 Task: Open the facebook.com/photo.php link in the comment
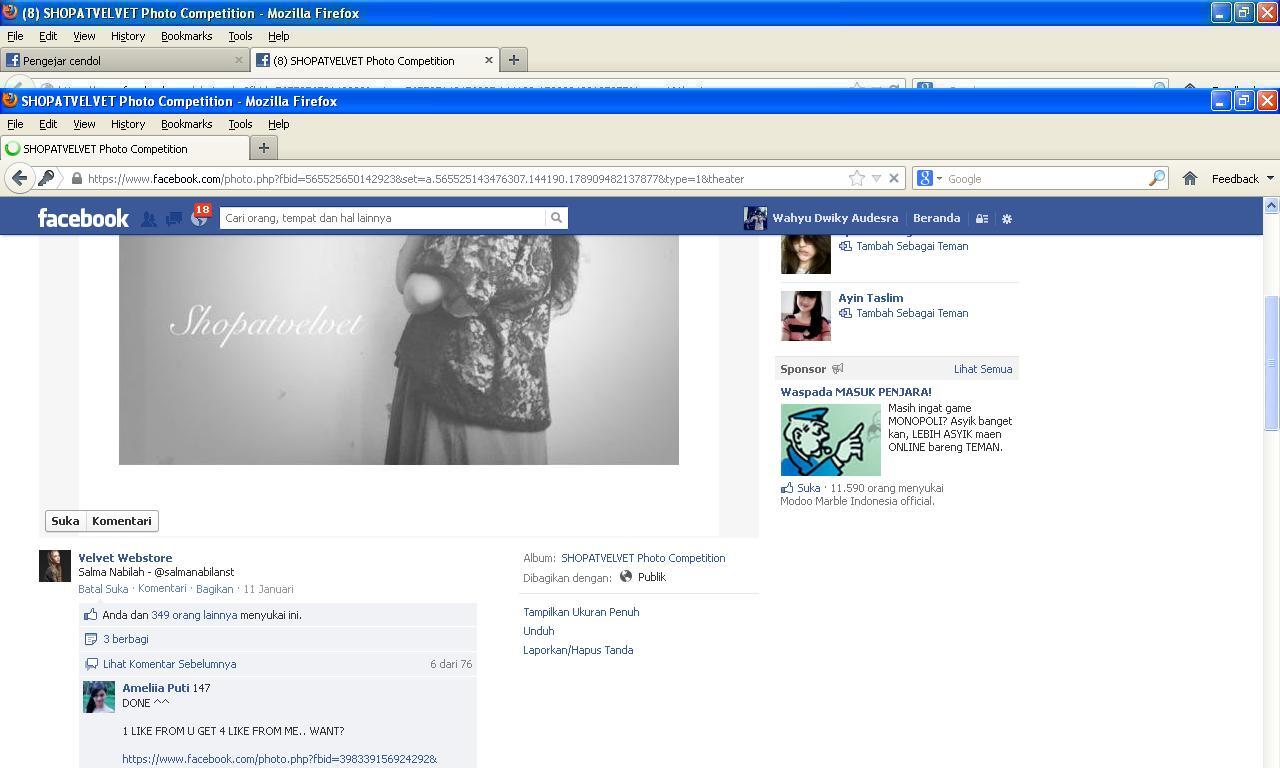click(280, 759)
